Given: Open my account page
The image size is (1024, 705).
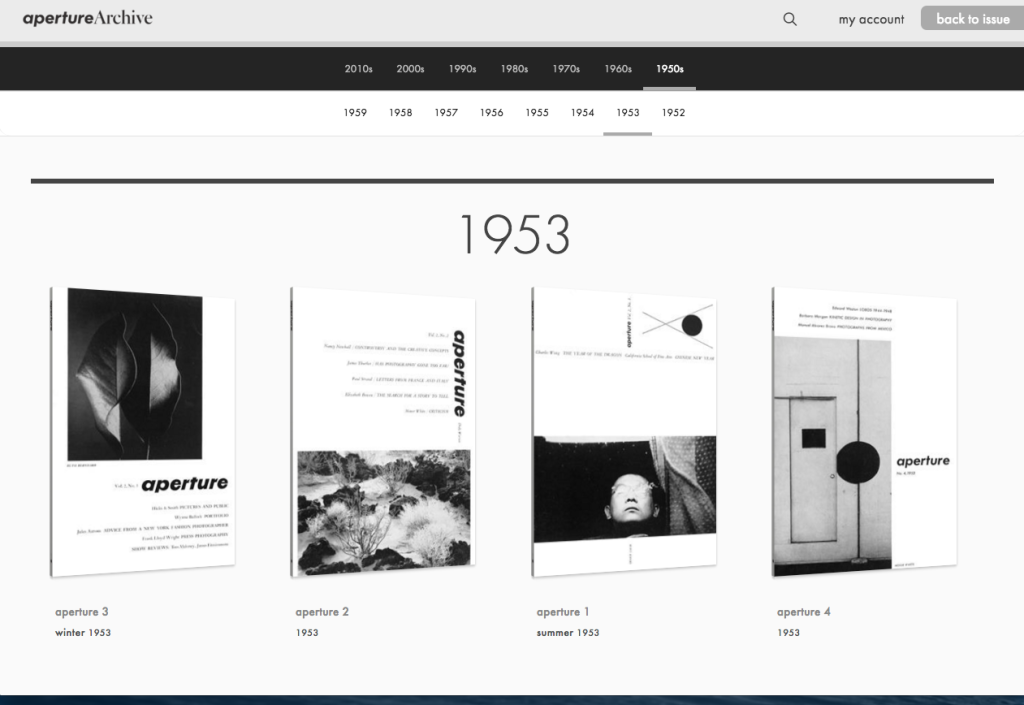Looking at the screenshot, I should pos(871,20).
